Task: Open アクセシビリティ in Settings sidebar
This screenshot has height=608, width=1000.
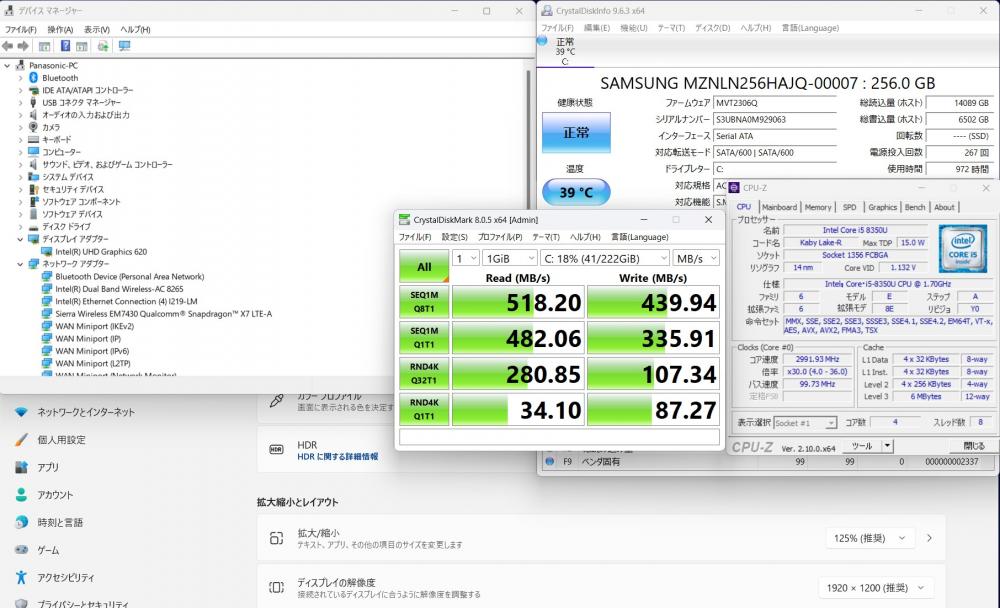Action: (x=54, y=577)
